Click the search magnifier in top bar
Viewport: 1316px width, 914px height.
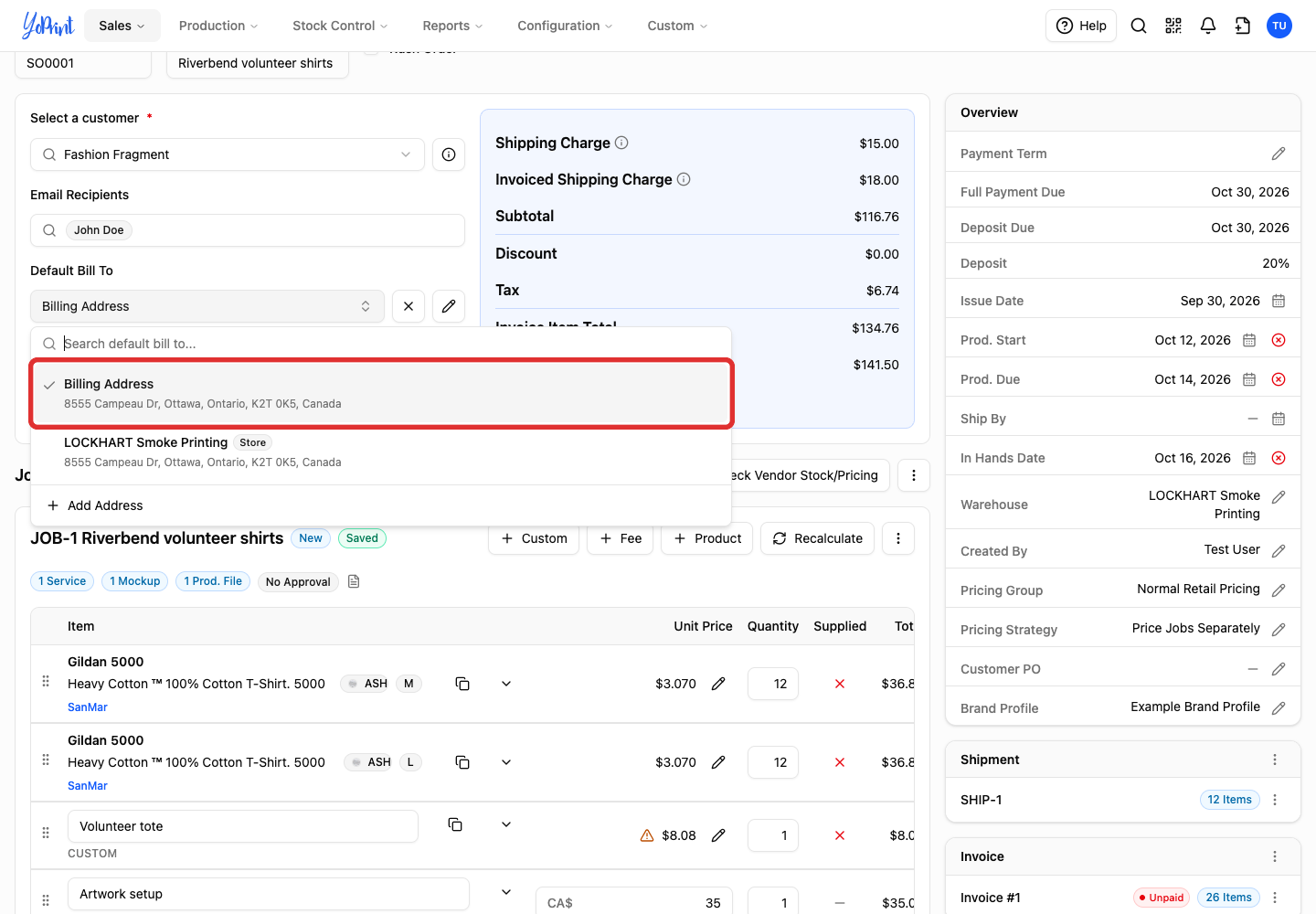[x=1139, y=26]
